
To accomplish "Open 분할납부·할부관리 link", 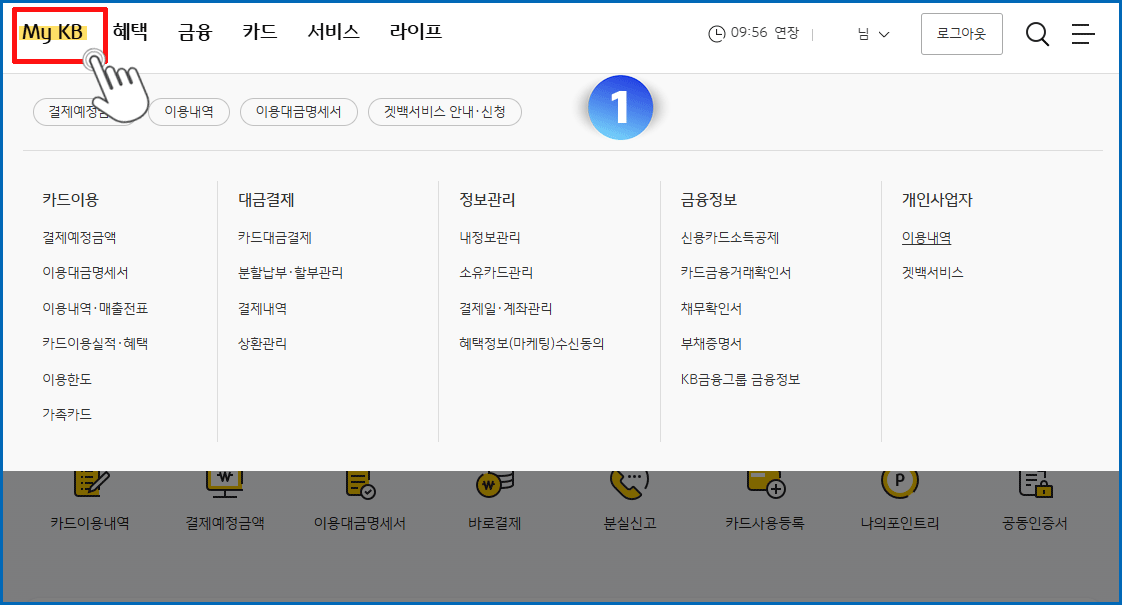I will tap(291, 273).
